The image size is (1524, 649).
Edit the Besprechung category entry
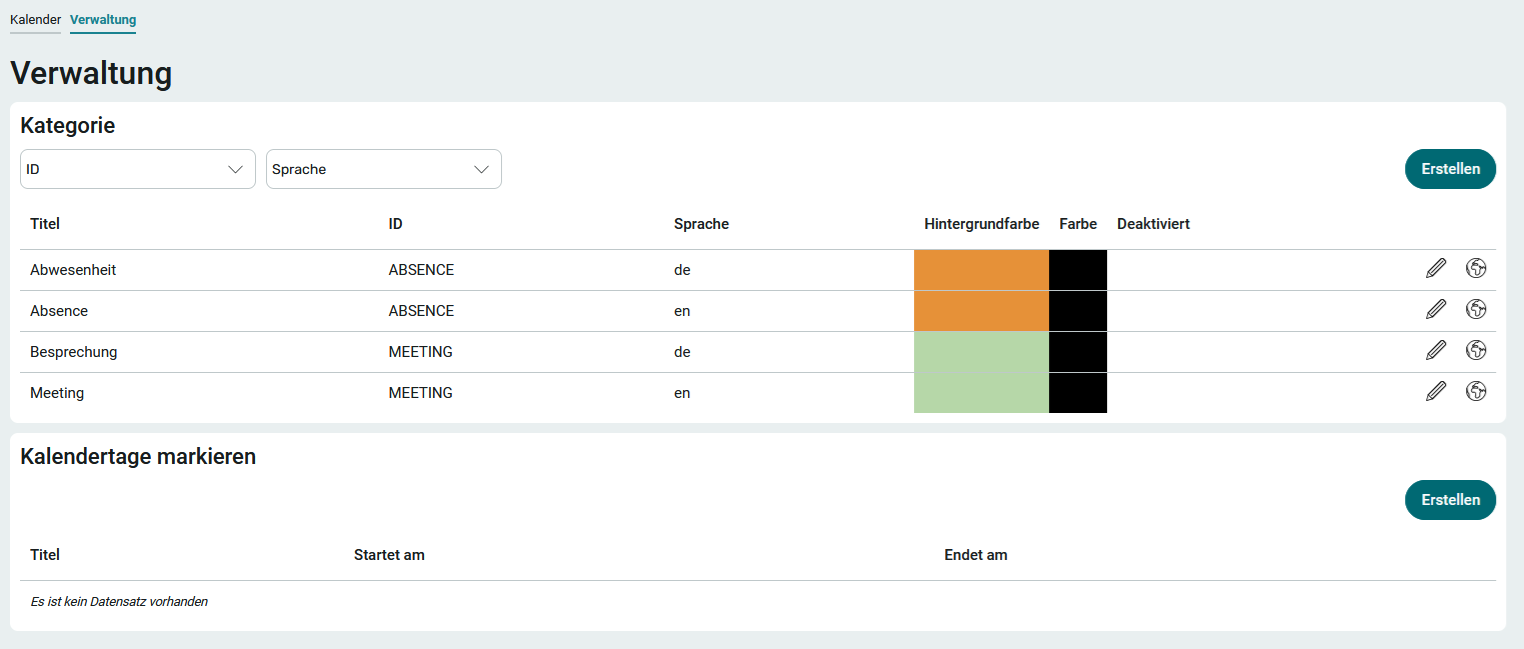click(x=1436, y=351)
